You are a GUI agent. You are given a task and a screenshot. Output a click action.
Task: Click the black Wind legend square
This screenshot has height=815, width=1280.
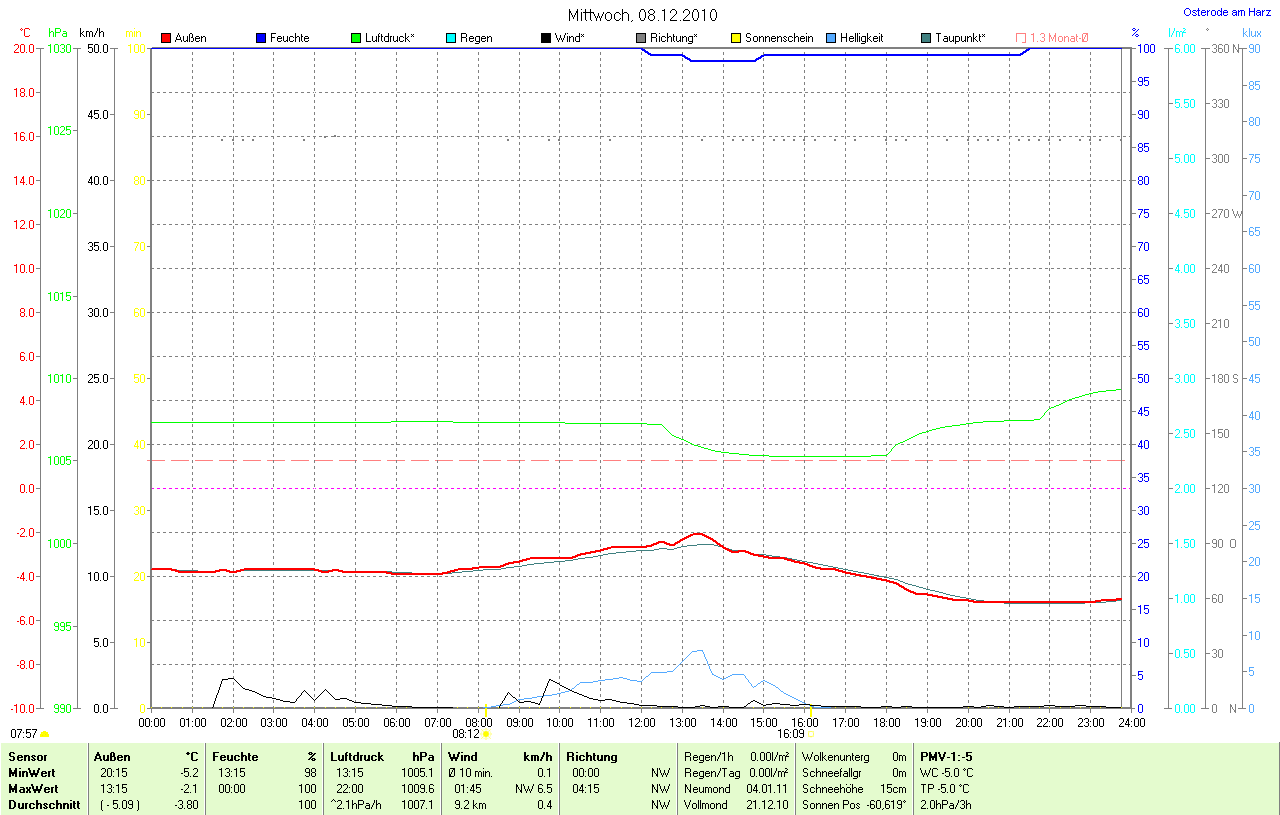tap(546, 38)
